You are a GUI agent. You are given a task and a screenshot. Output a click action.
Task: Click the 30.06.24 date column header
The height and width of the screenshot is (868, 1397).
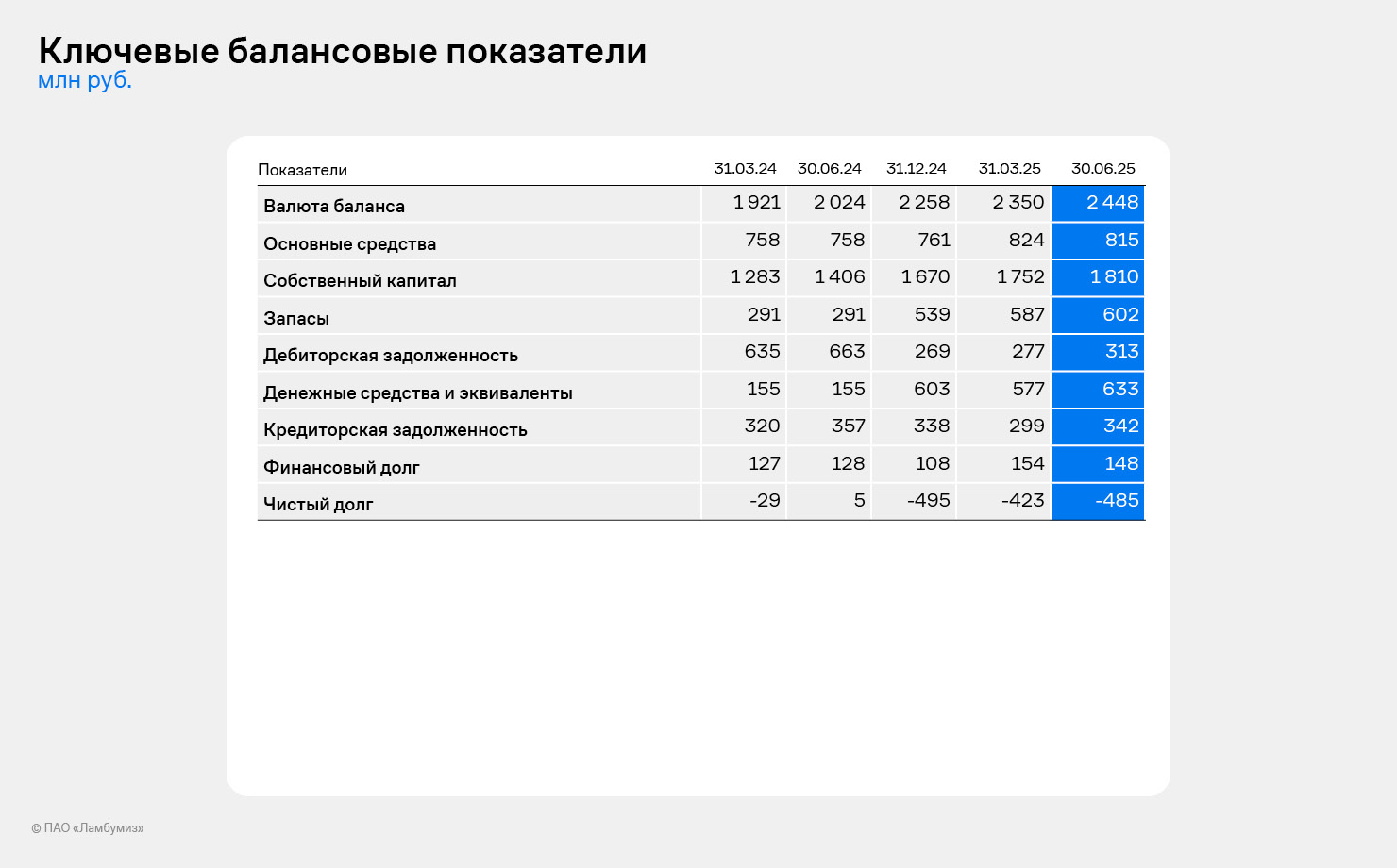coord(829,169)
